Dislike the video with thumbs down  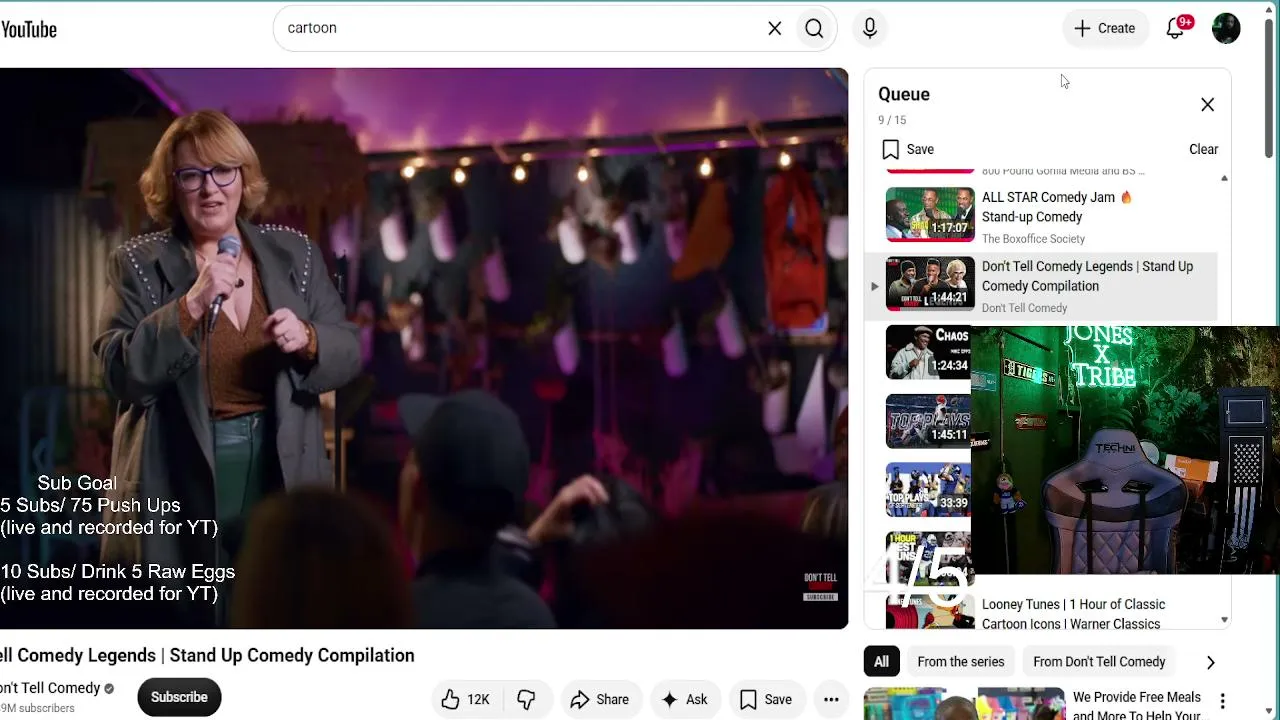tap(526, 699)
